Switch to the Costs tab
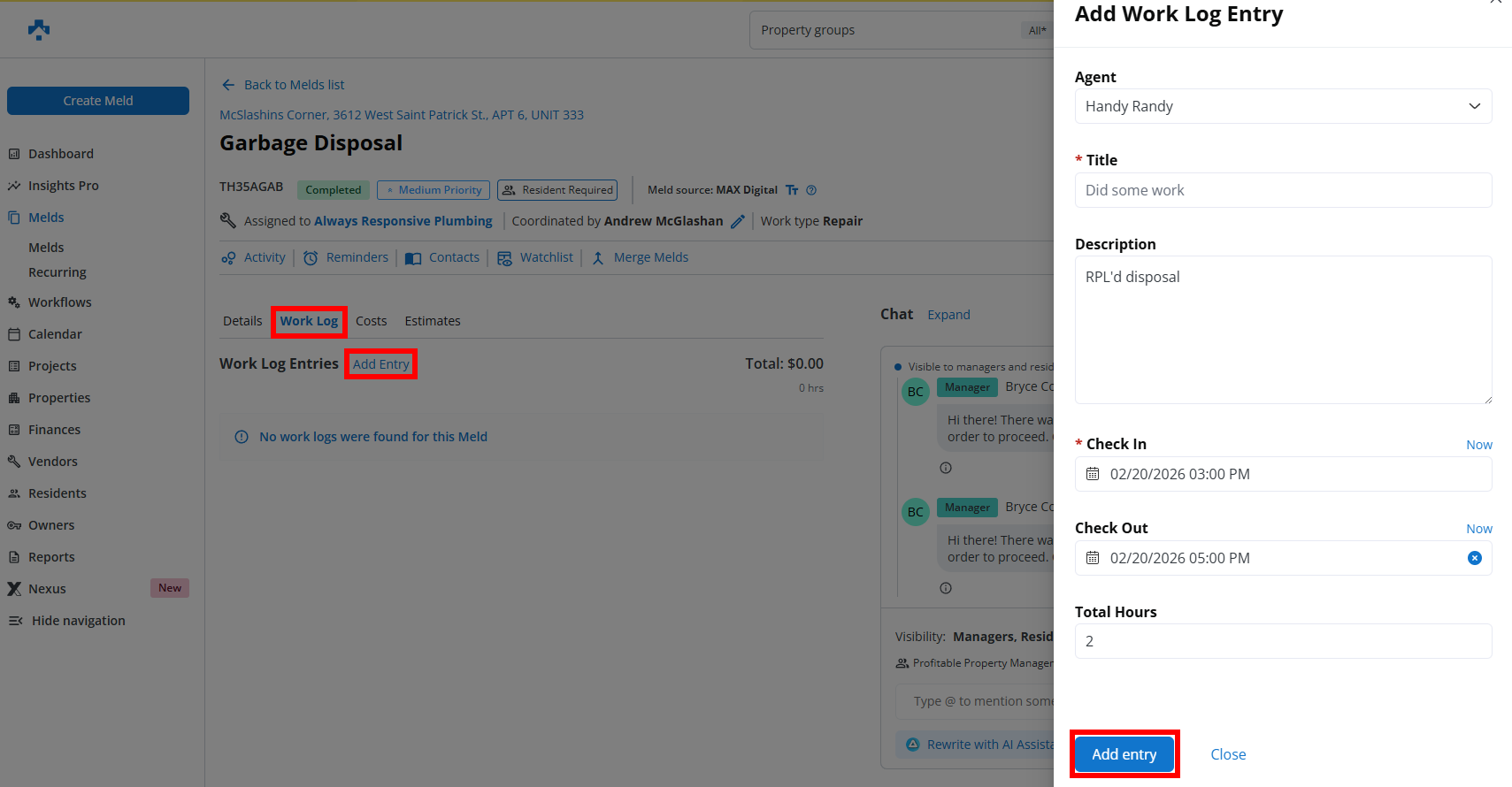 point(372,321)
